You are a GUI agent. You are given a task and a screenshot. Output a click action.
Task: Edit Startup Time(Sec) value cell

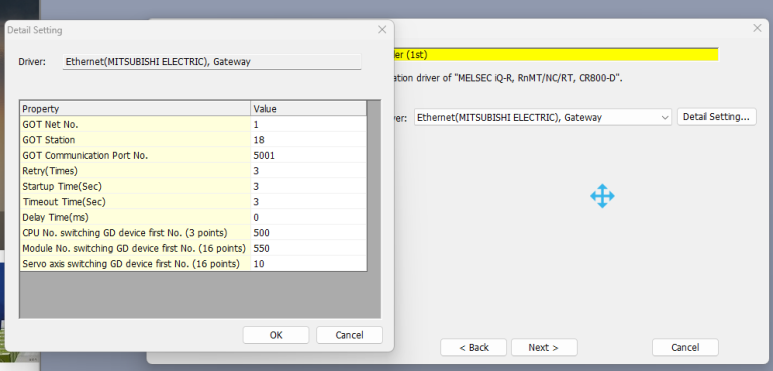309,187
